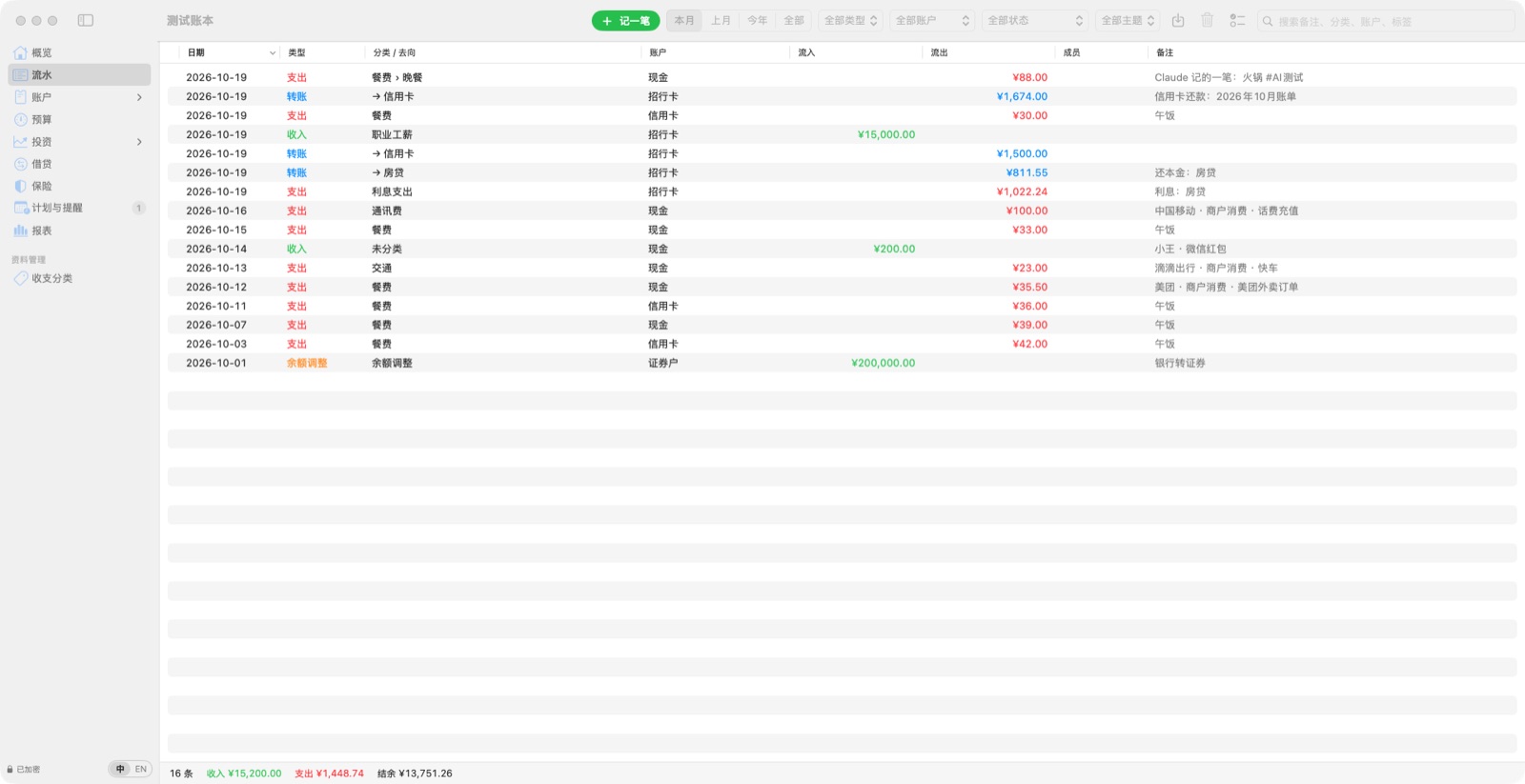Image resolution: width=1525 pixels, height=784 pixels.
Task: Click the search field
Action: [x=1386, y=21]
